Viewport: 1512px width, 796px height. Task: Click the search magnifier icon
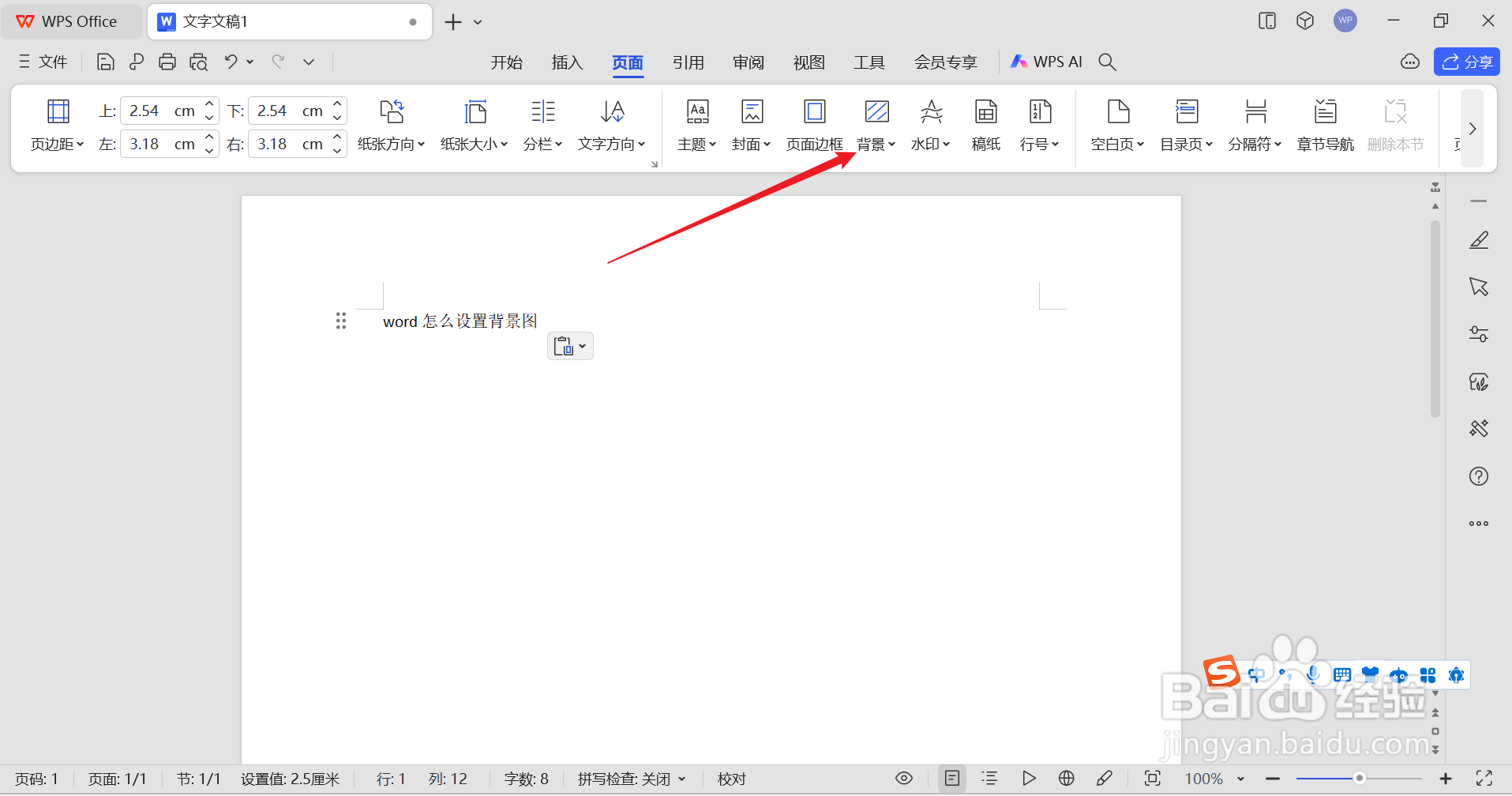click(1108, 62)
